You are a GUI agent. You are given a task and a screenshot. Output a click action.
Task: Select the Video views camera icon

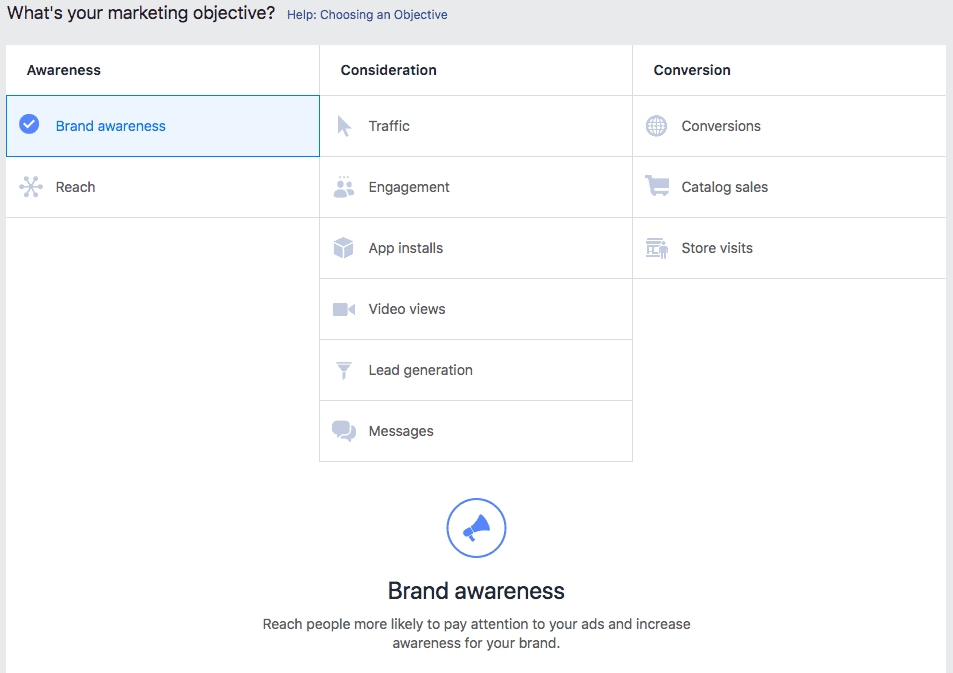pos(344,308)
